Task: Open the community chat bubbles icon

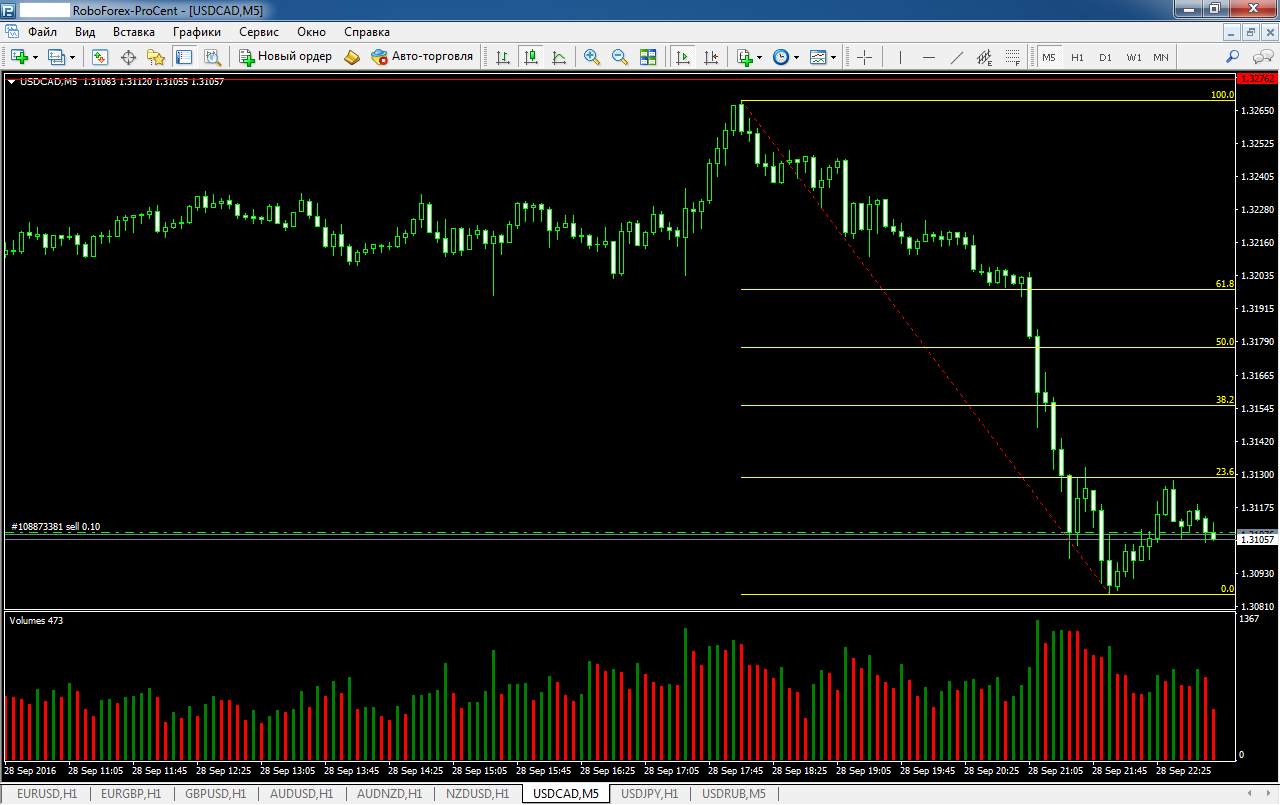Action: [x=1263, y=57]
